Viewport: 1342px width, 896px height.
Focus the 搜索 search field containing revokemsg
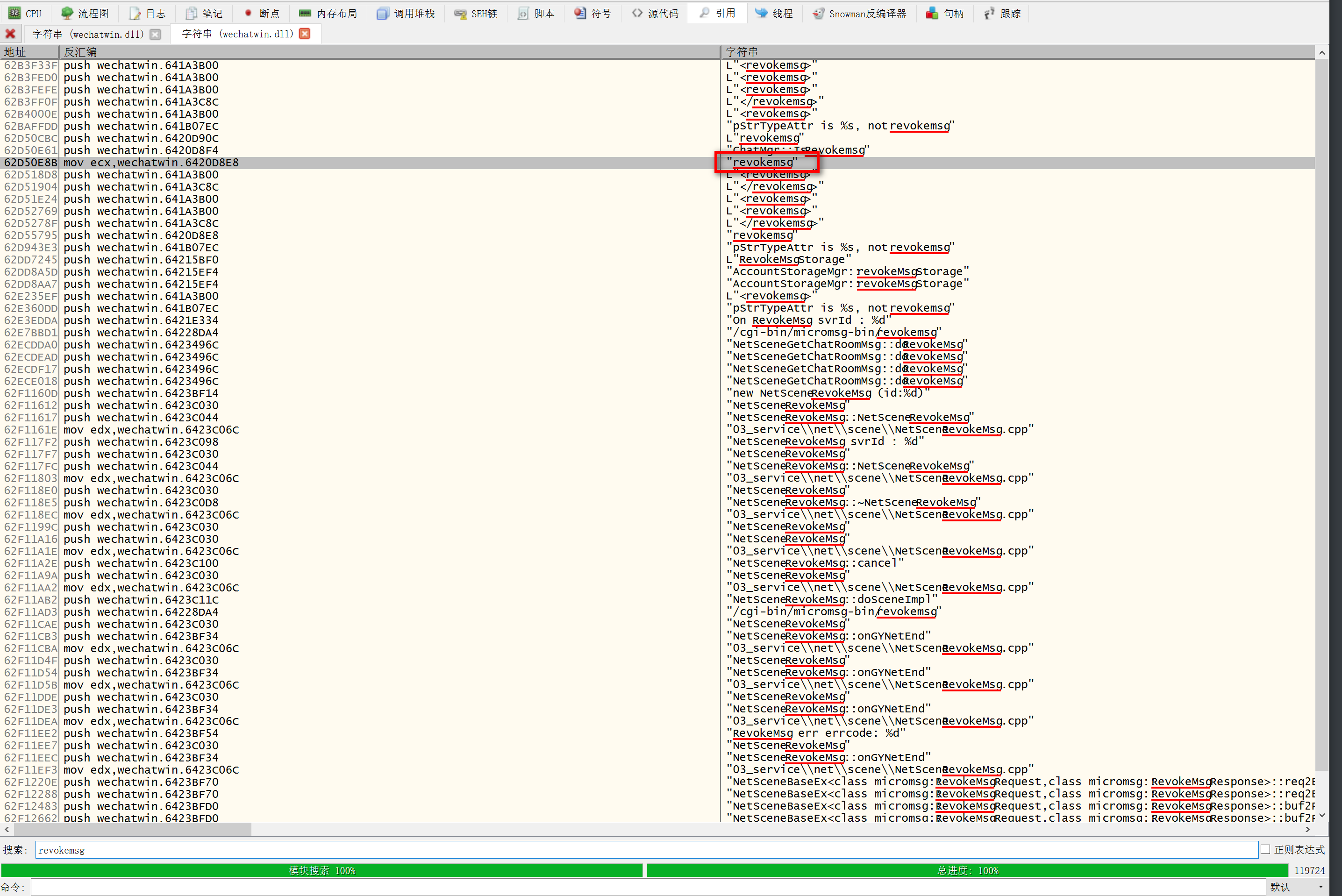click(x=646, y=850)
